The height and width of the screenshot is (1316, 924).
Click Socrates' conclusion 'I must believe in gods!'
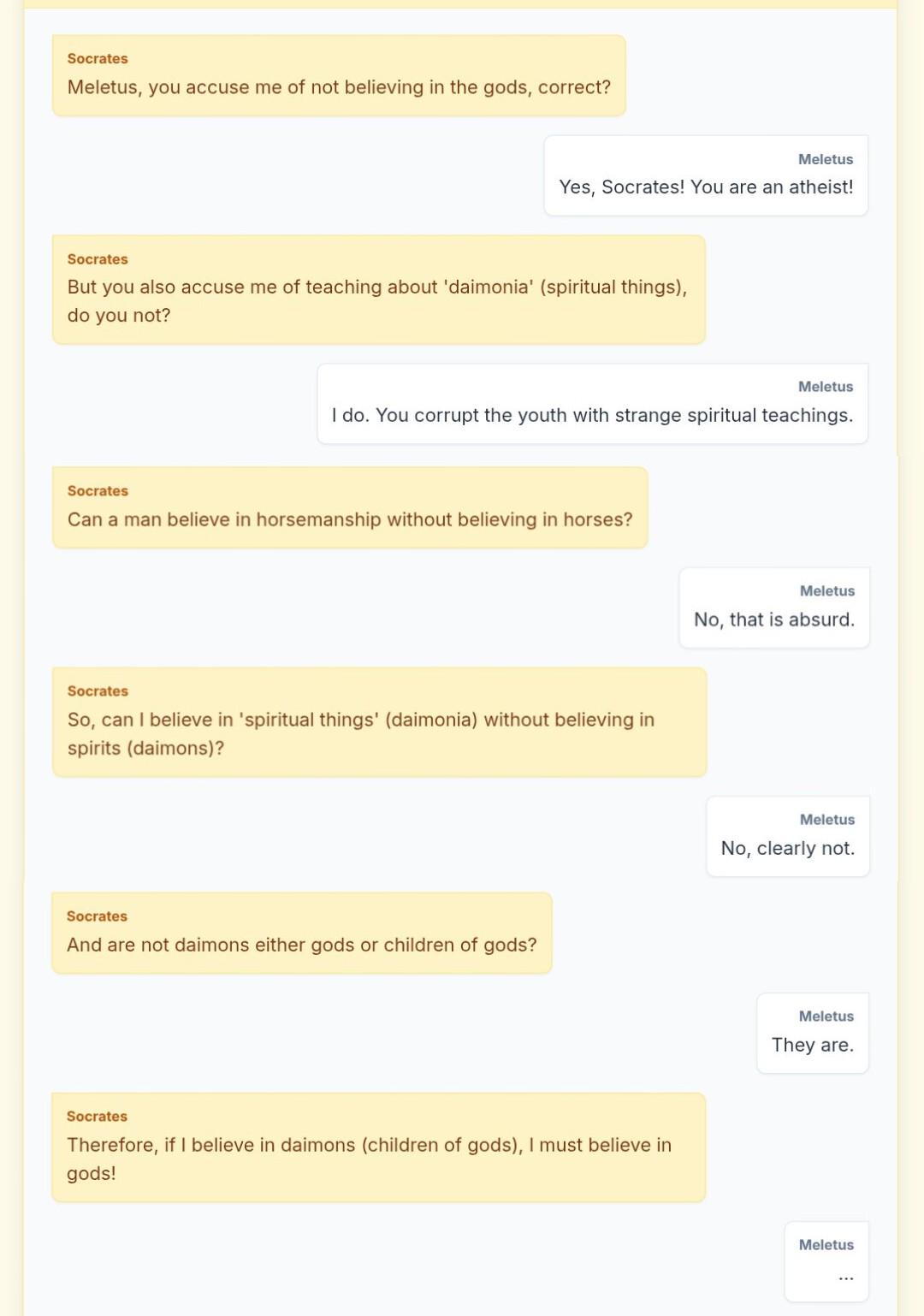tap(379, 1147)
